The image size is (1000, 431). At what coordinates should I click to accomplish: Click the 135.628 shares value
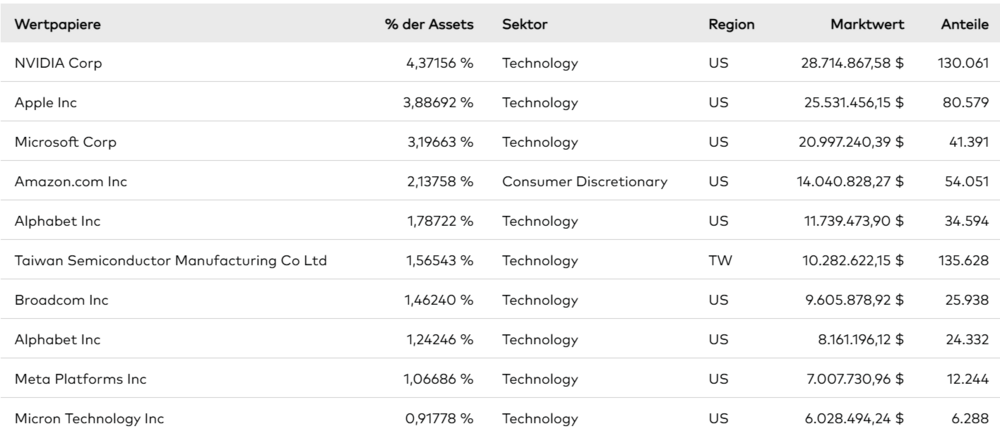pos(963,261)
